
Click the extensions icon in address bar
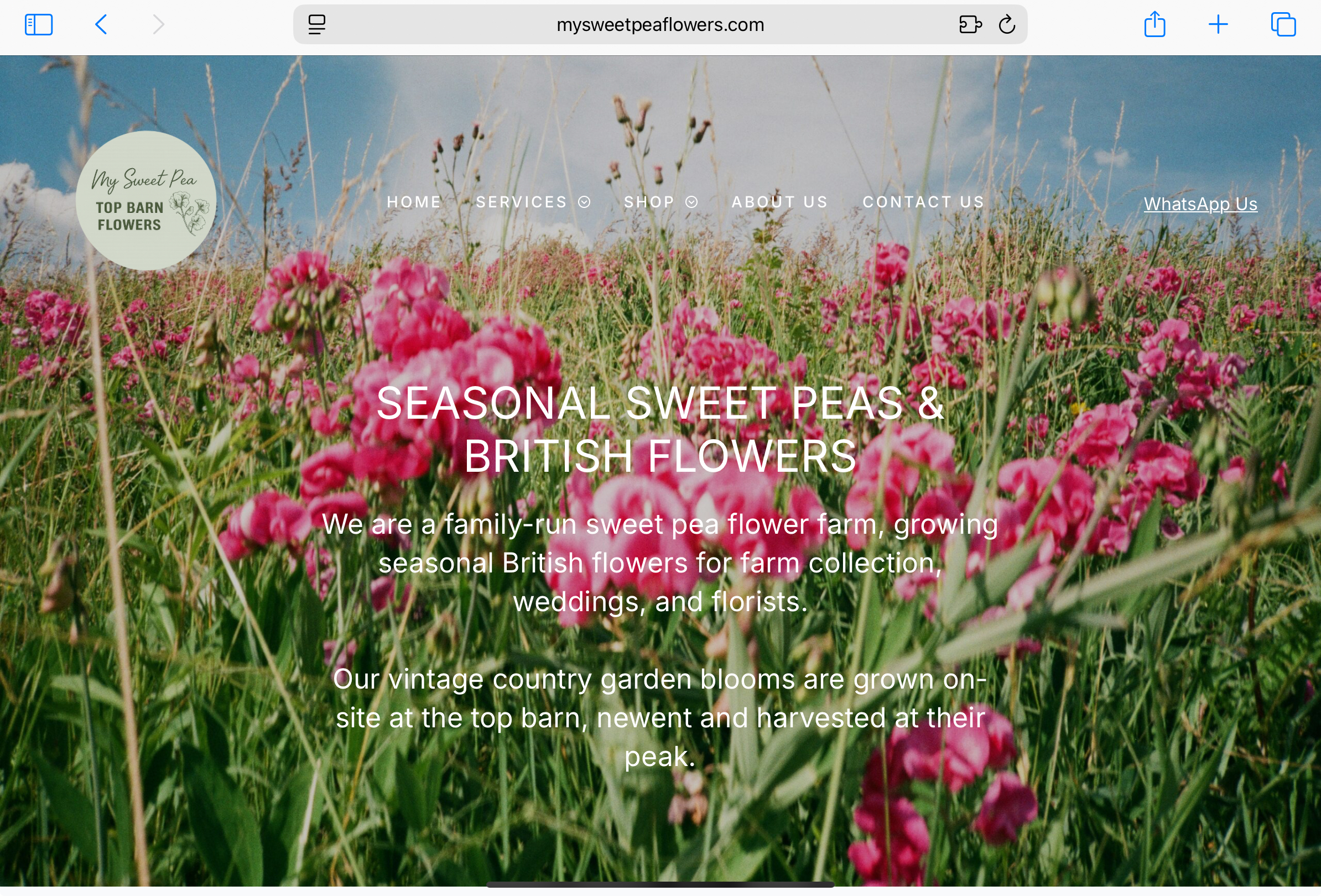(x=970, y=24)
